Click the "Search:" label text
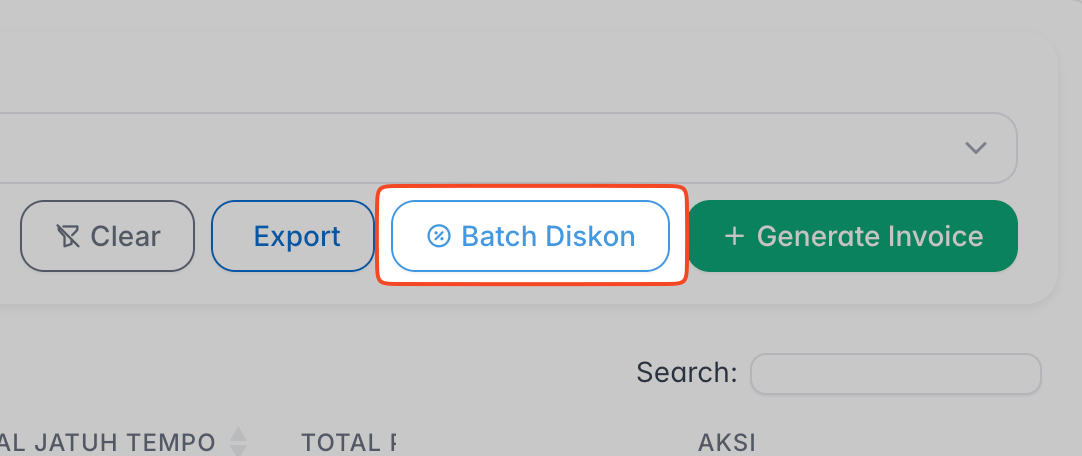The height and width of the screenshot is (456, 1082). (687, 373)
